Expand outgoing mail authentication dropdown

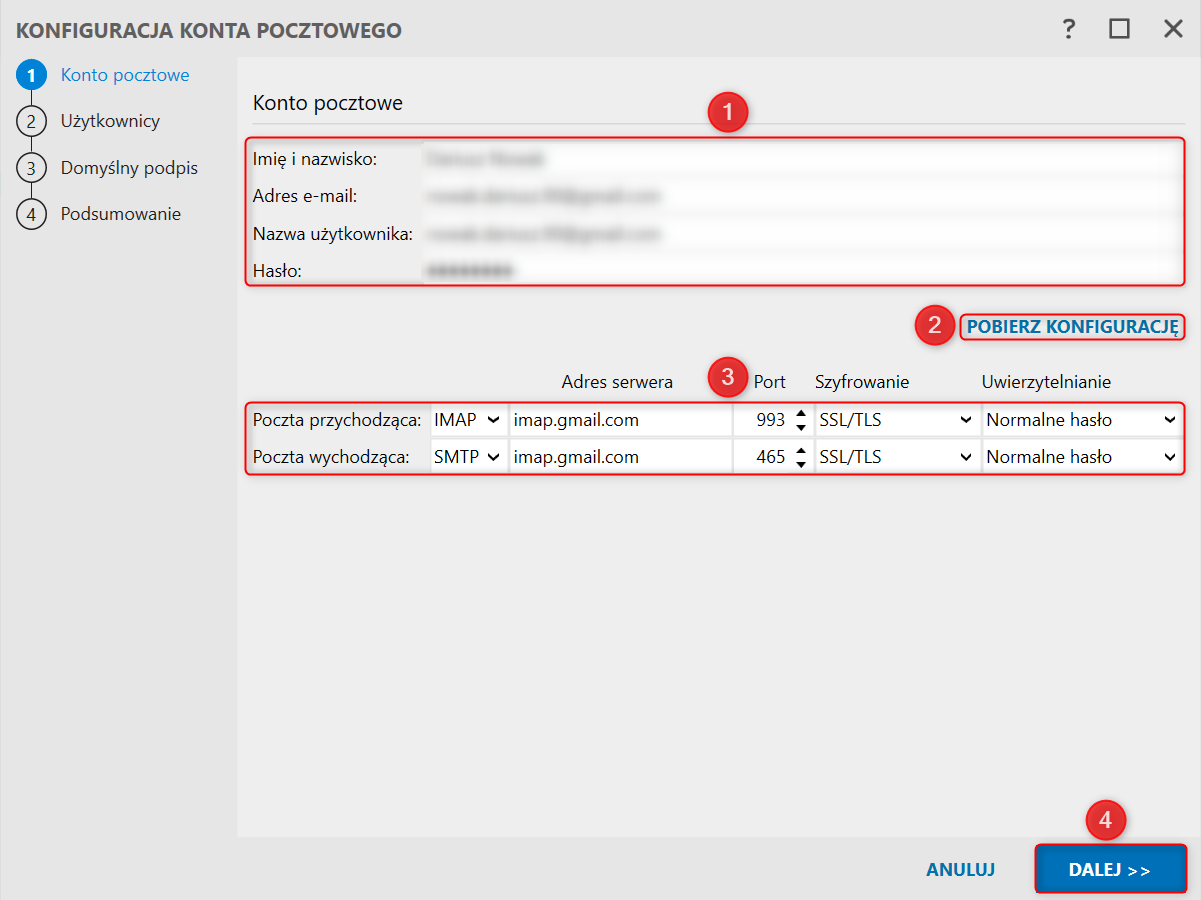[1081, 457]
